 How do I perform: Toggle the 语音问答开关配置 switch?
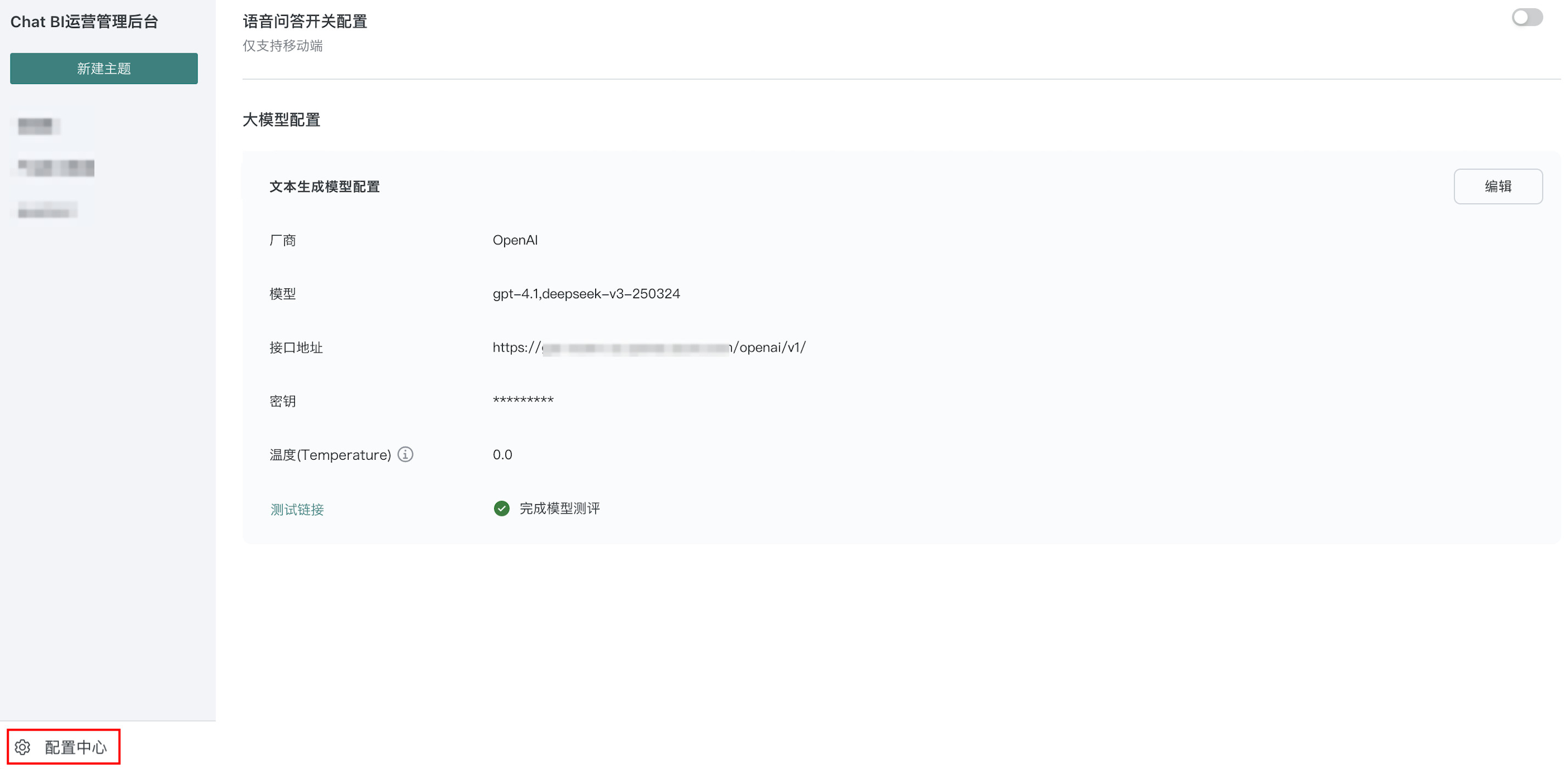click(x=1527, y=17)
